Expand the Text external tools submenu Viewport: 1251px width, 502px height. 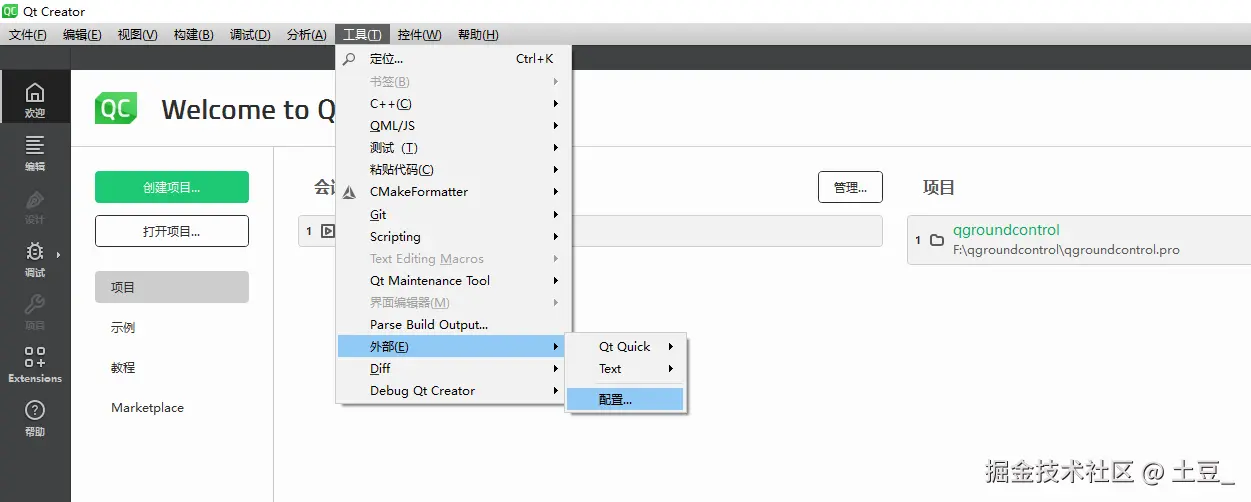click(x=625, y=369)
